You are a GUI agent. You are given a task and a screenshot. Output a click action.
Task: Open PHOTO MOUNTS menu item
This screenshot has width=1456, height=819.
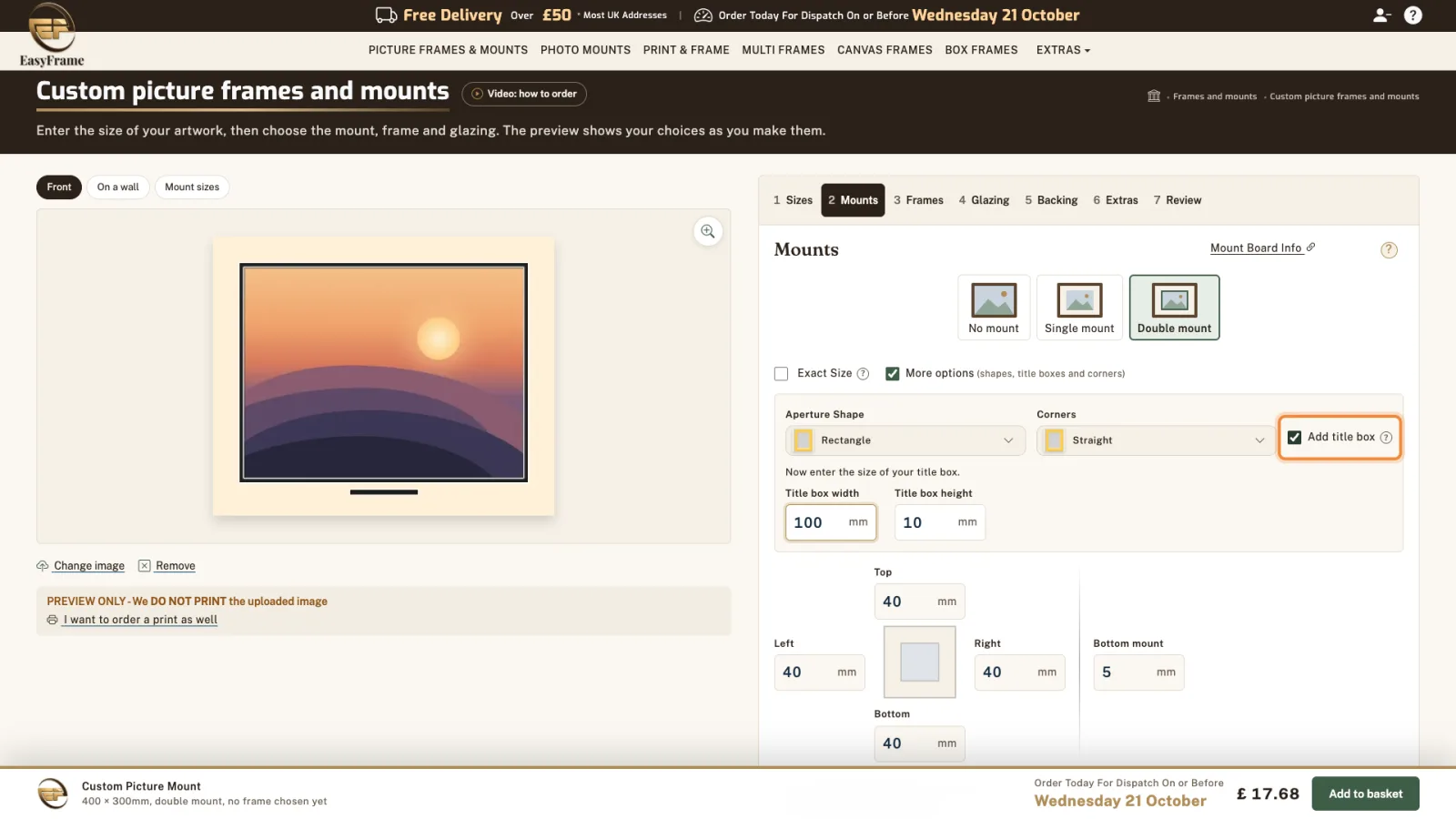(585, 50)
